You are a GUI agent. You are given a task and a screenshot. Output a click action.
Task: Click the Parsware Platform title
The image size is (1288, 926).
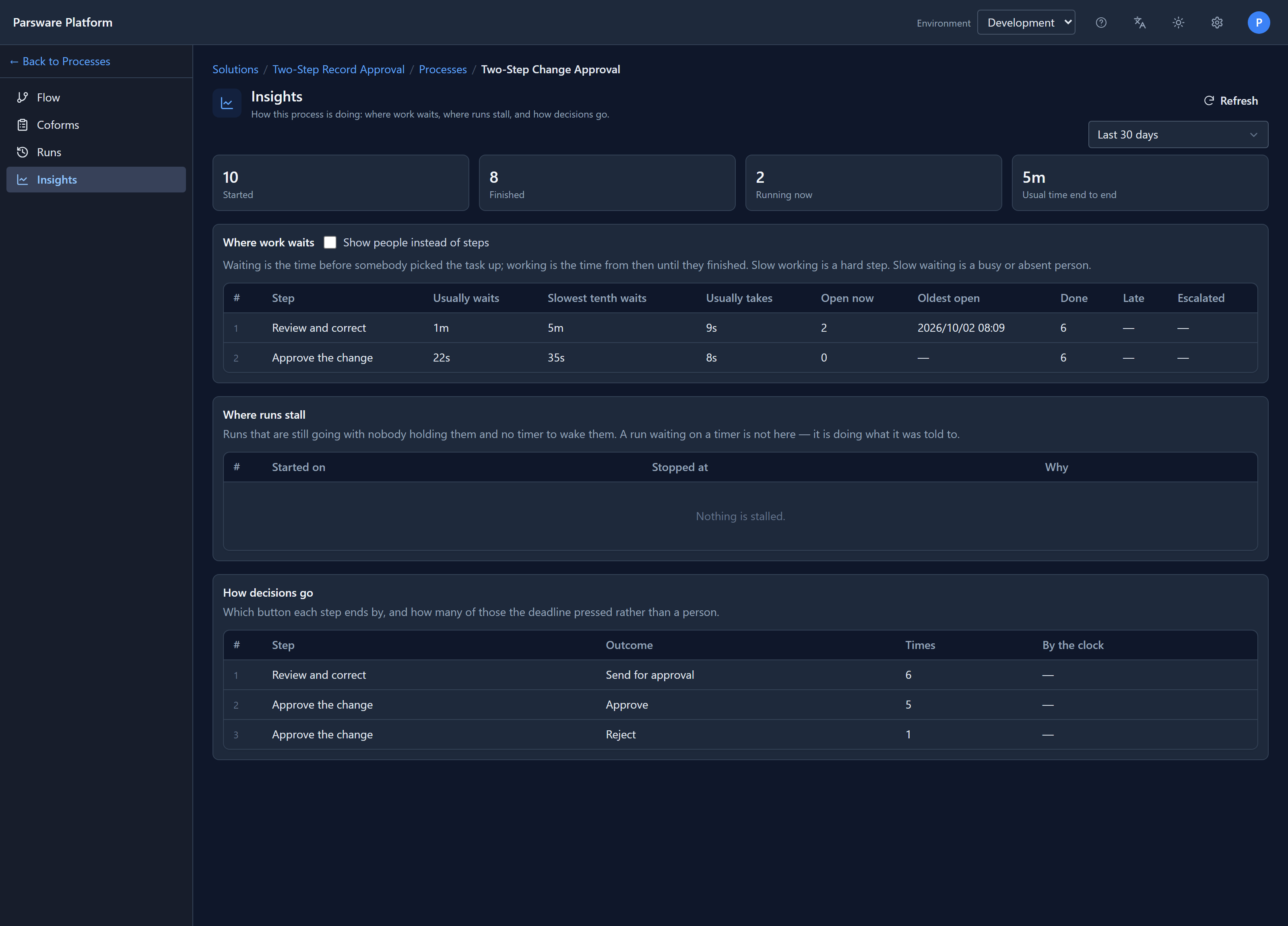(63, 23)
